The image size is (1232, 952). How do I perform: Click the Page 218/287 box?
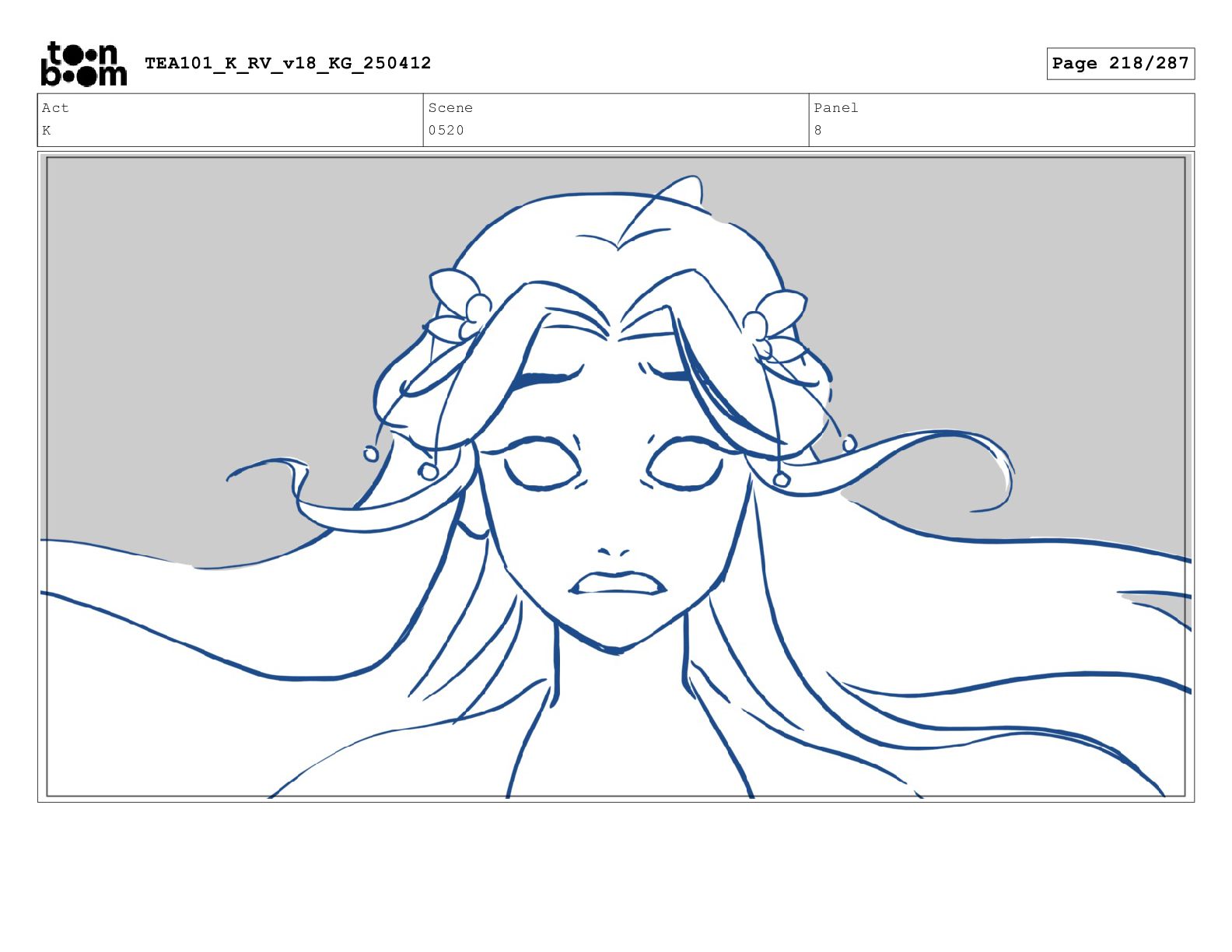click(1120, 64)
